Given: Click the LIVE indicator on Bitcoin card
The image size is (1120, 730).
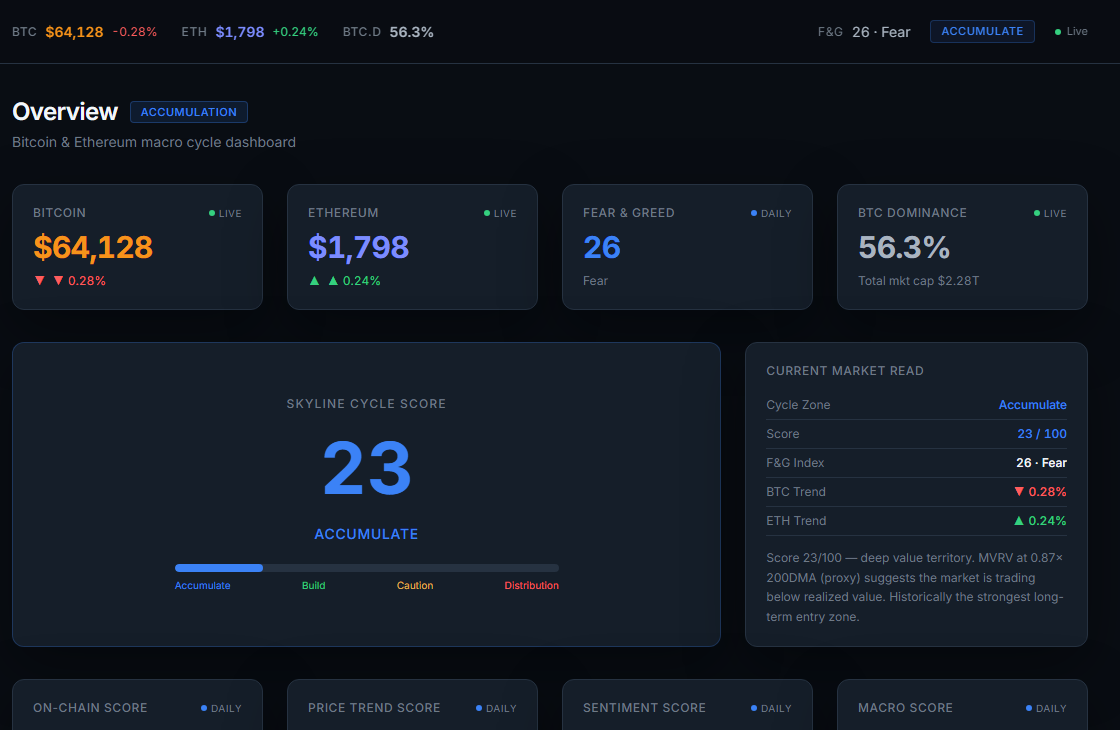Looking at the screenshot, I should pos(225,214).
